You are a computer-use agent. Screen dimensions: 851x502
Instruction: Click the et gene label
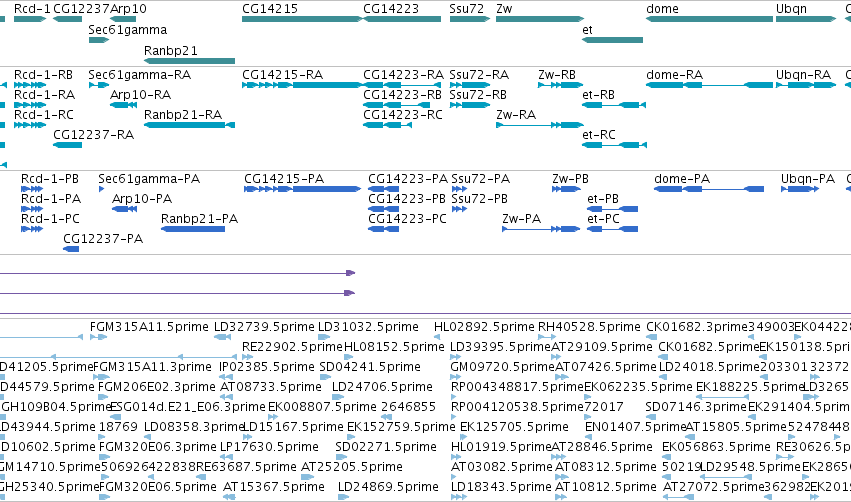coord(587,30)
